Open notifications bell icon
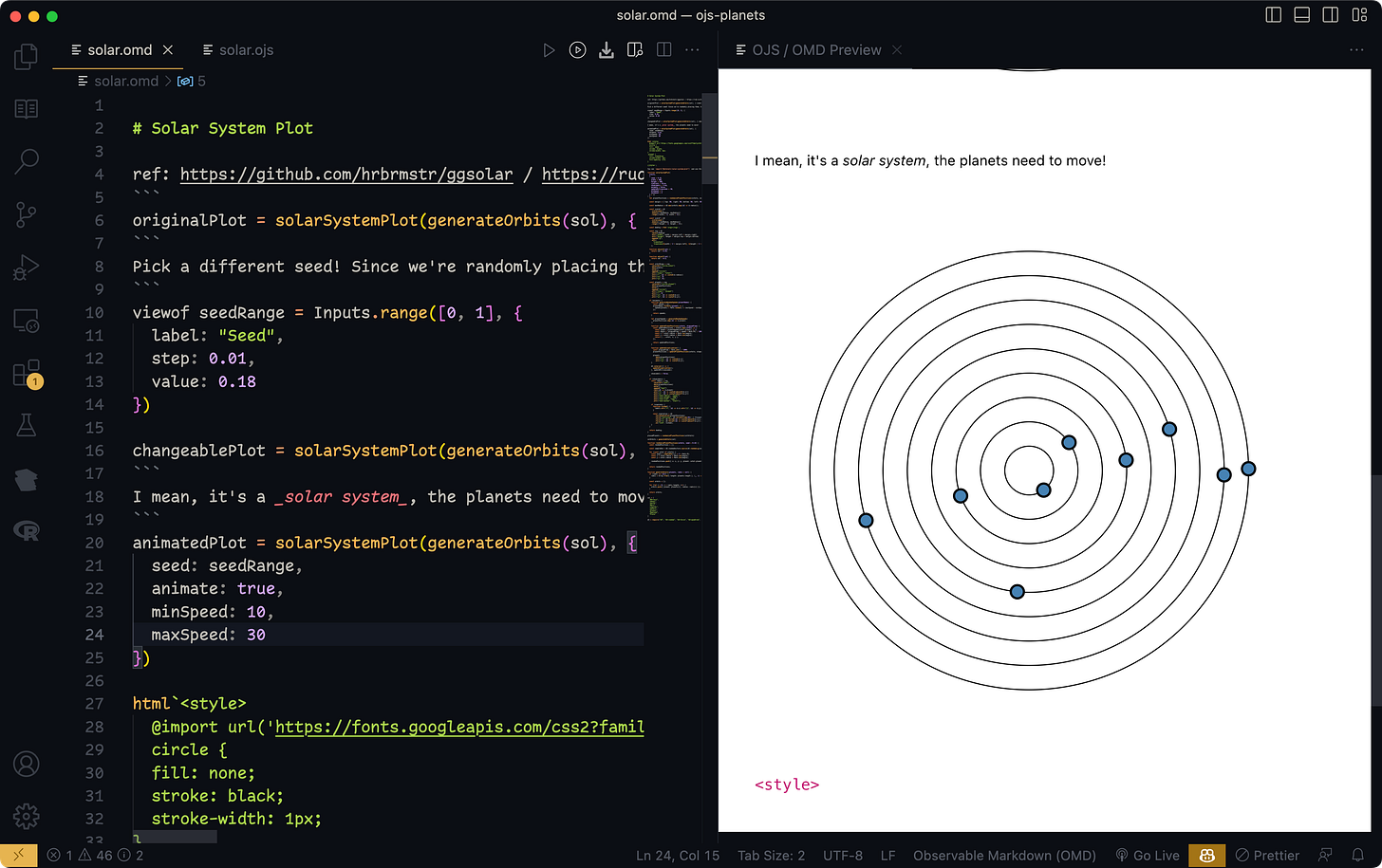This screenshot has height=868, width=1382. click(1358, 856)
